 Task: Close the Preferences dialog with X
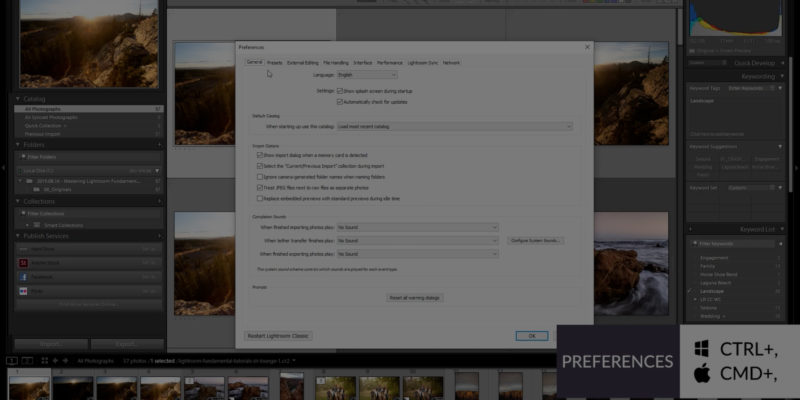(x=587, y=47)
